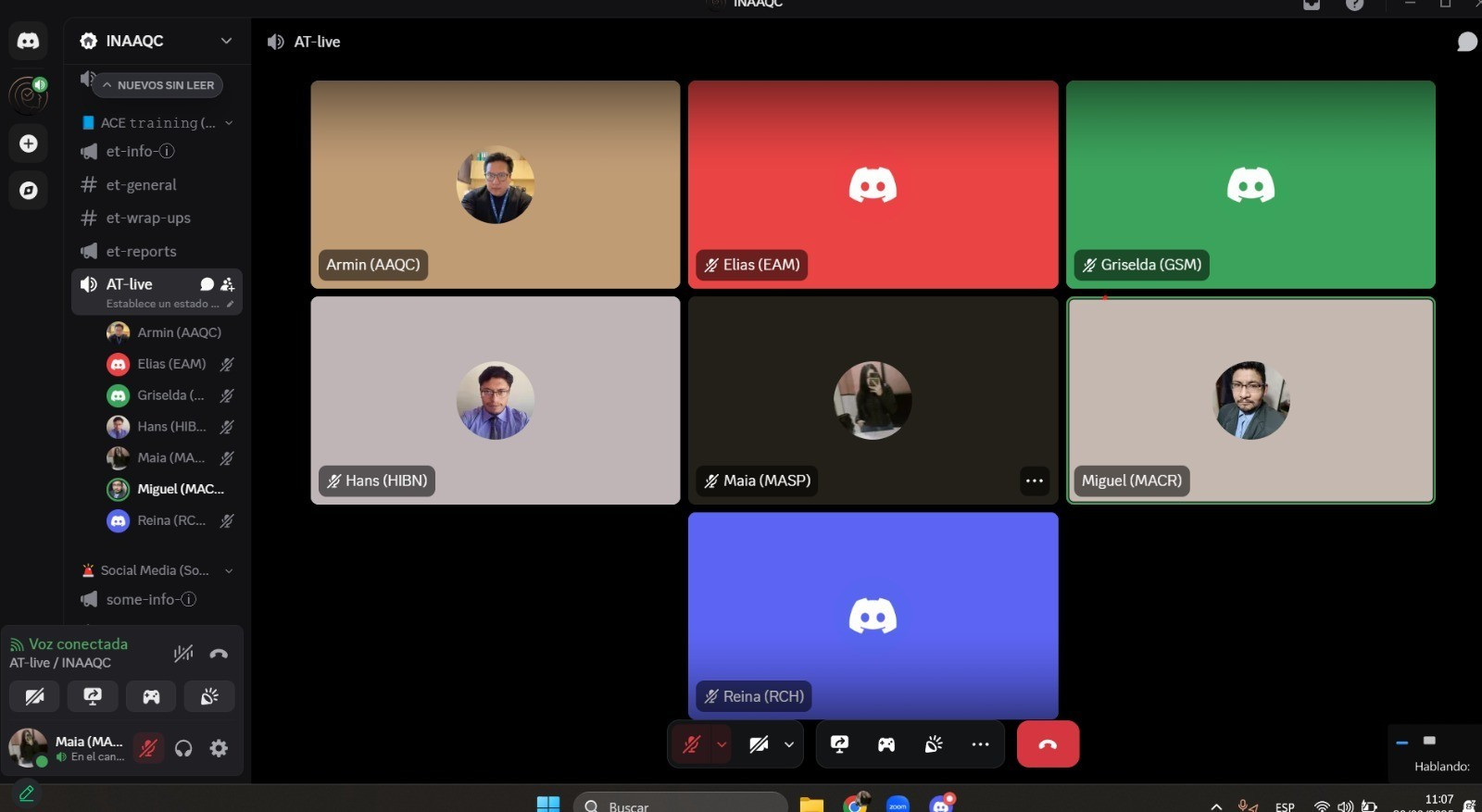The image size is (1482, 812).
Task: Open the INAAQC server dropdown menu
Action: click(x=226, y=41)
